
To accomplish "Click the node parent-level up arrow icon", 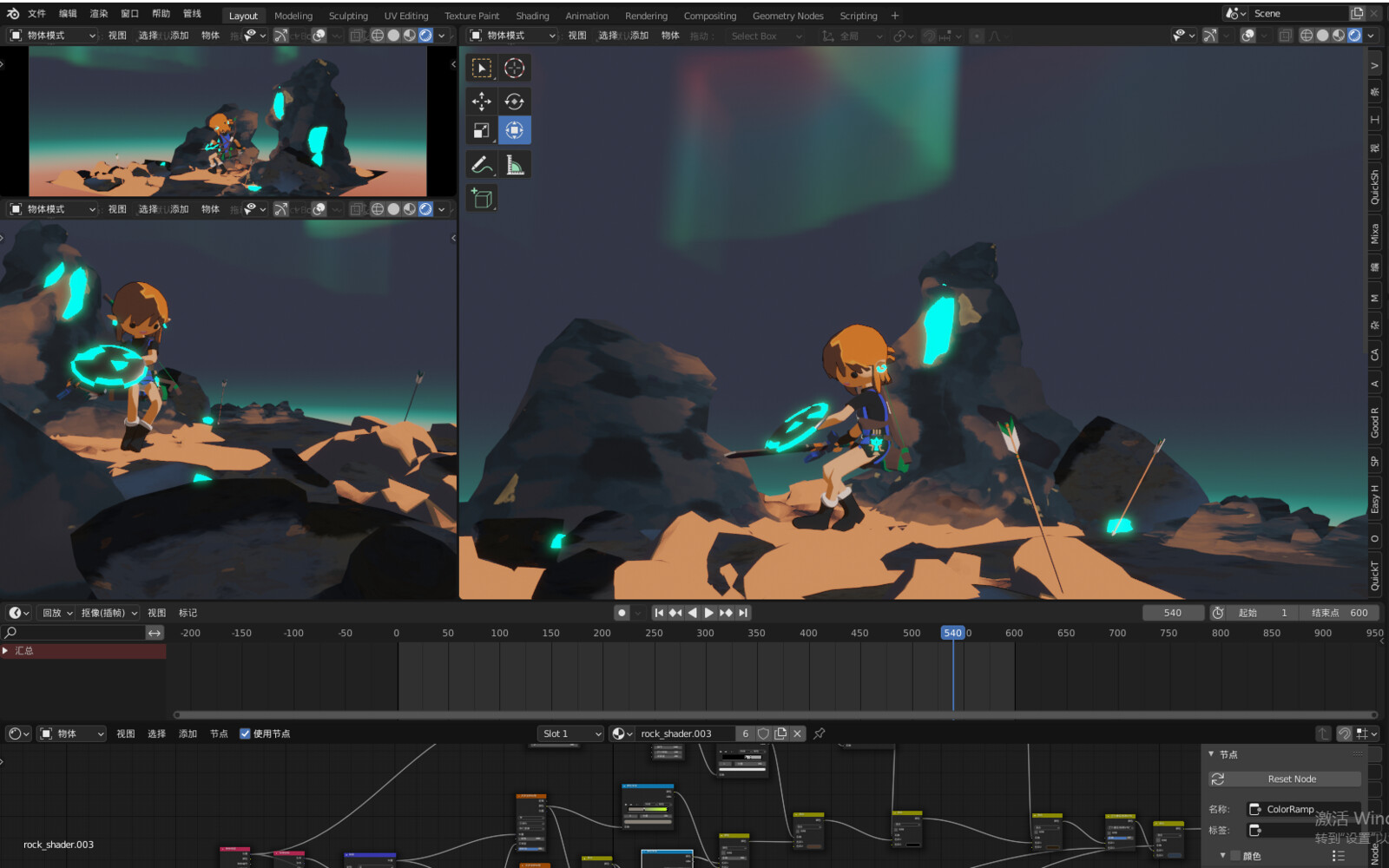I will (x=1323, y=733).
